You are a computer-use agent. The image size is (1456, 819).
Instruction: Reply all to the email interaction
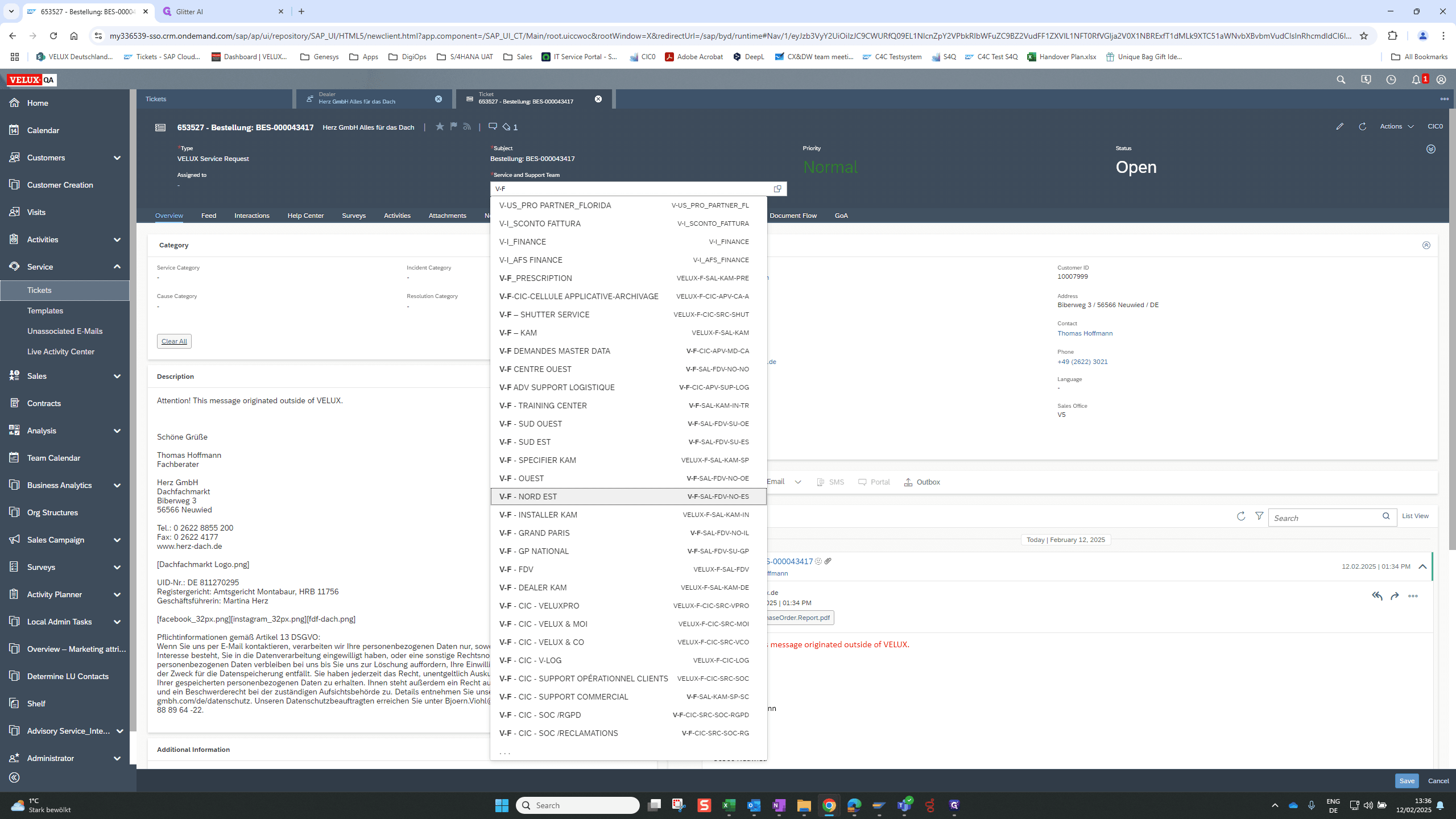tap(1377, 596)
